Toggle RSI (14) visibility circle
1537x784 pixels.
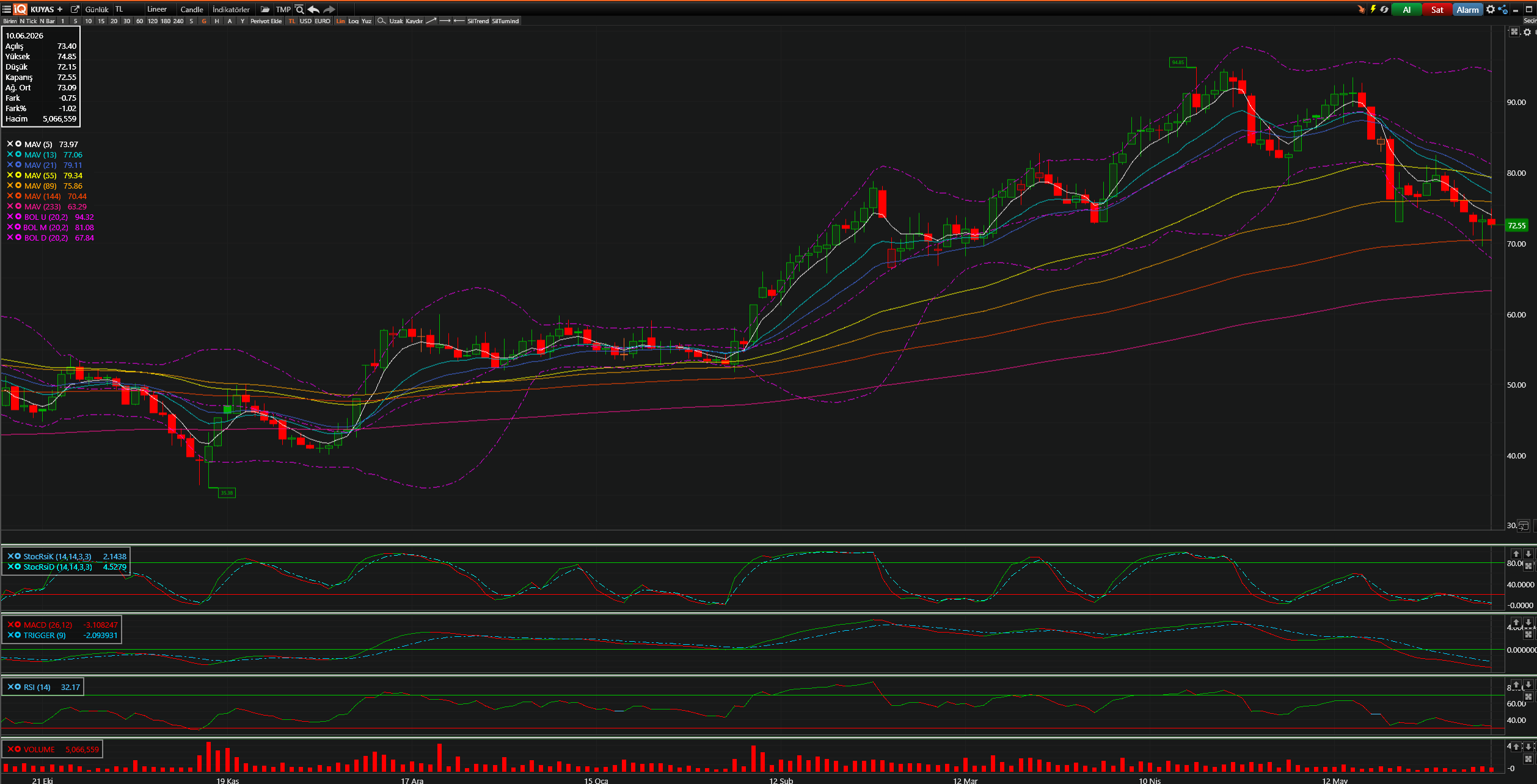(18, 687)
